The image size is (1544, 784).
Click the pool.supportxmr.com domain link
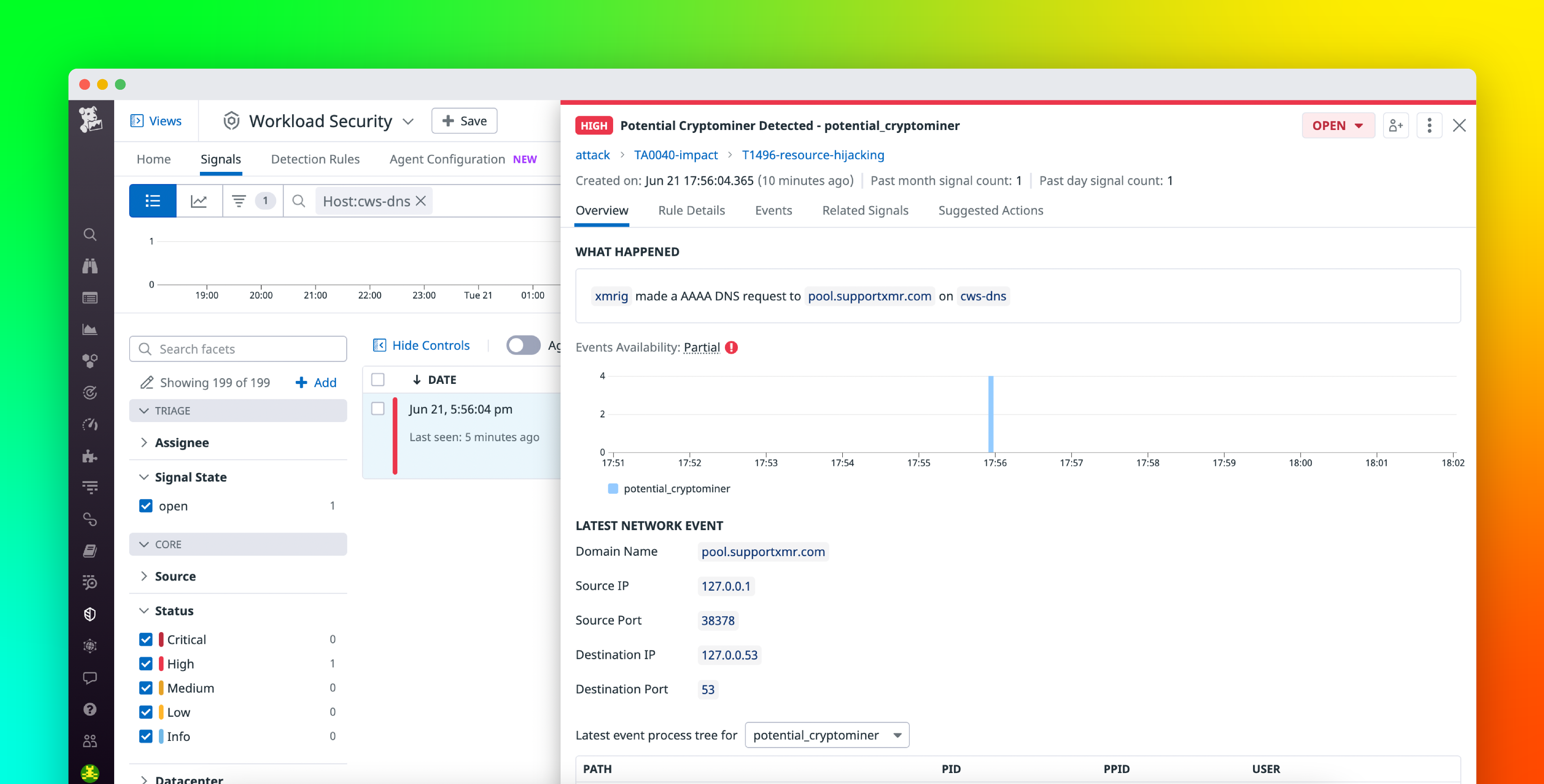point(763,551)
